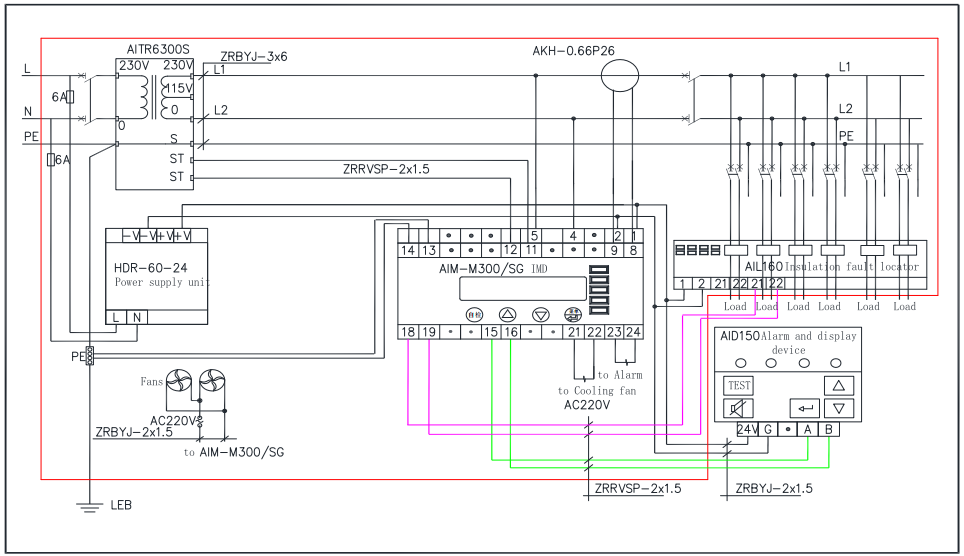Image resolution: width=964 pixels, height=556 pixels.
Task: Click the AKH-0.66P26 label
Action: tap(574, 51)
